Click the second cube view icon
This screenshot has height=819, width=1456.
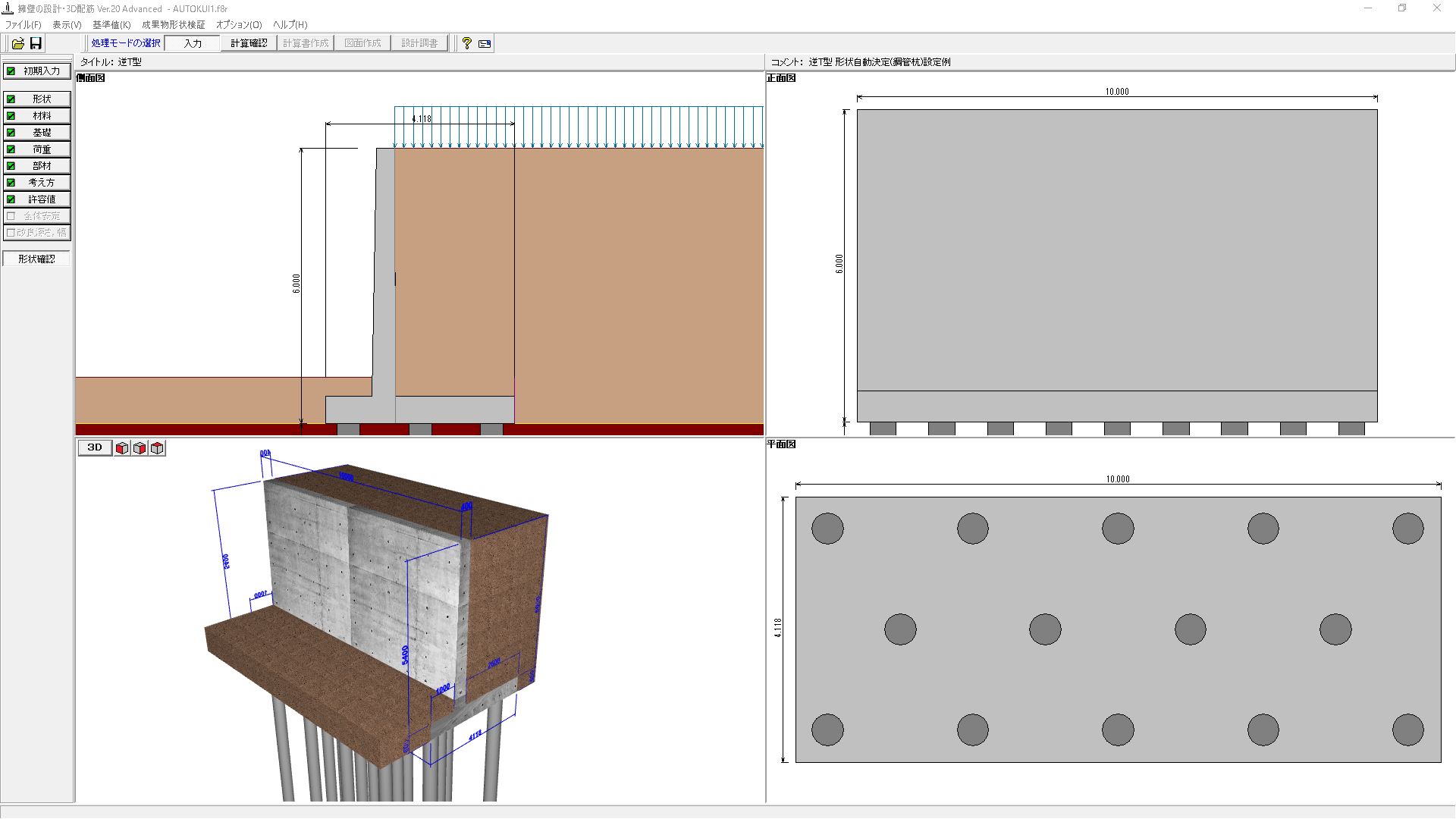click(140, 448)
